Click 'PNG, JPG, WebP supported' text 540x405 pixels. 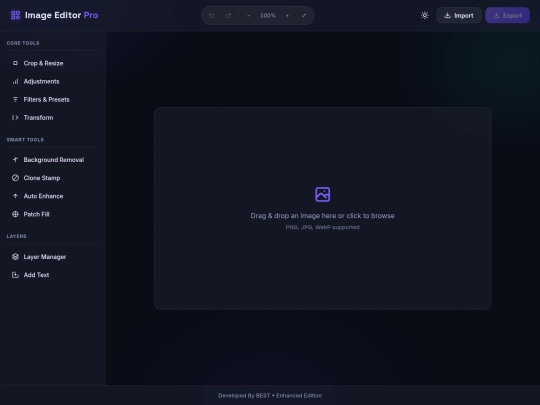[322, 227]
